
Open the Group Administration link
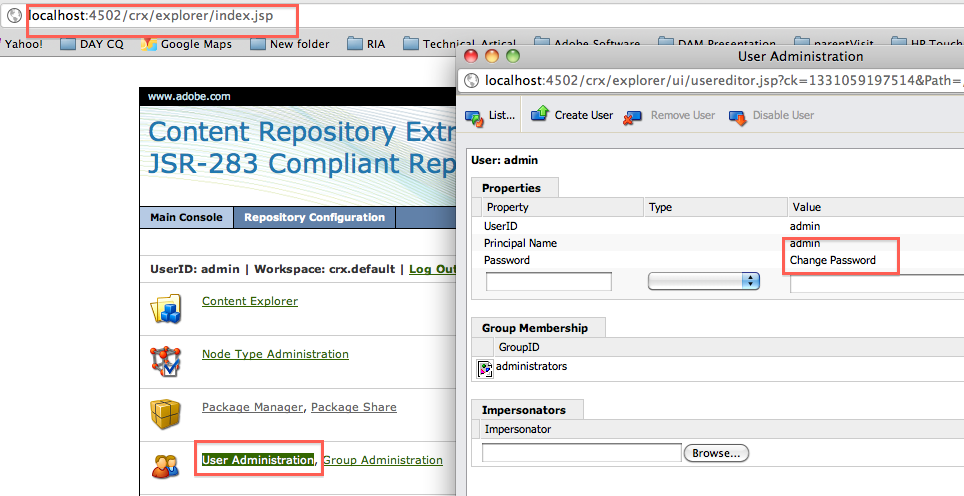click(x=382, y=460)
